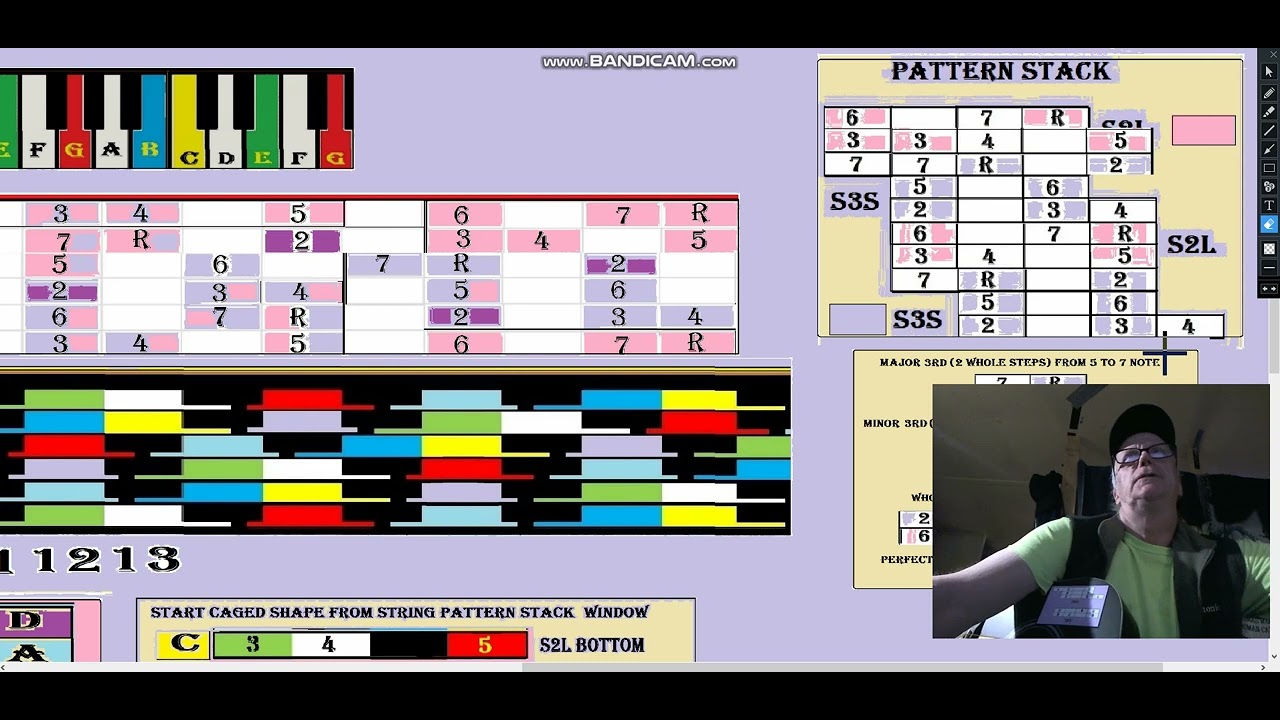Click red 5 cell in caged shape row
Viewport: 1280px width, 720px height.
(x=486, y=645)
